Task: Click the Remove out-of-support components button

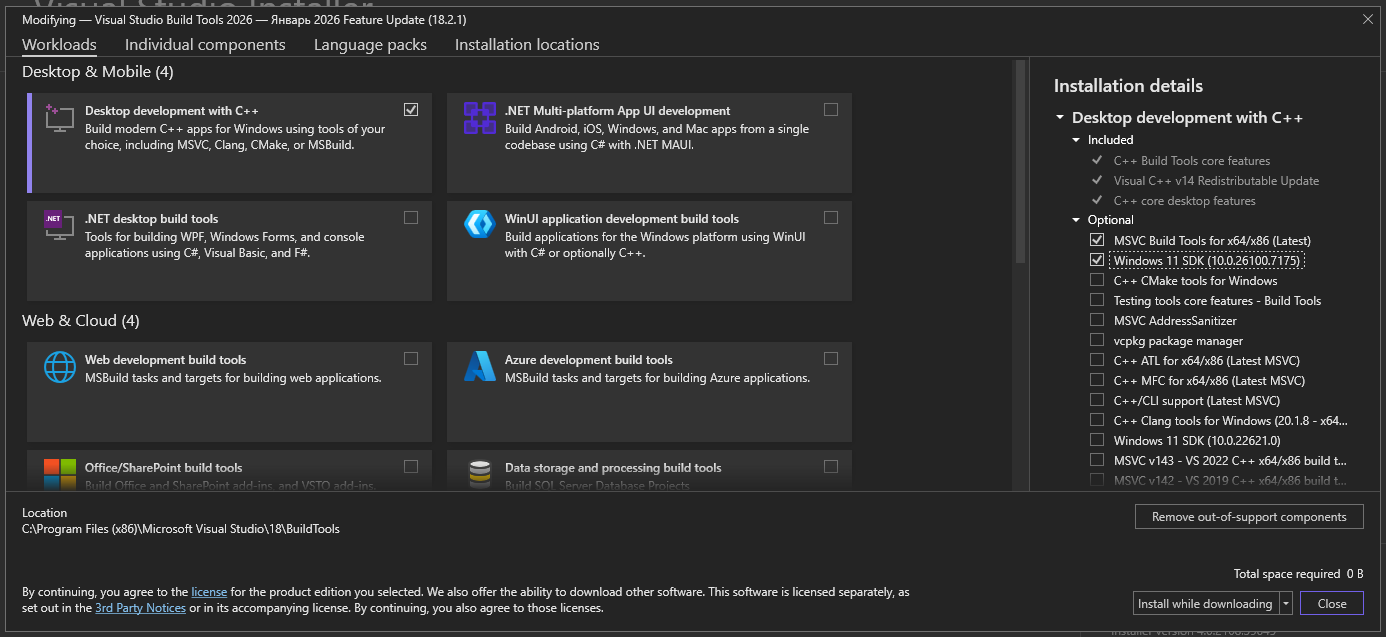Action: [1249, 516]
